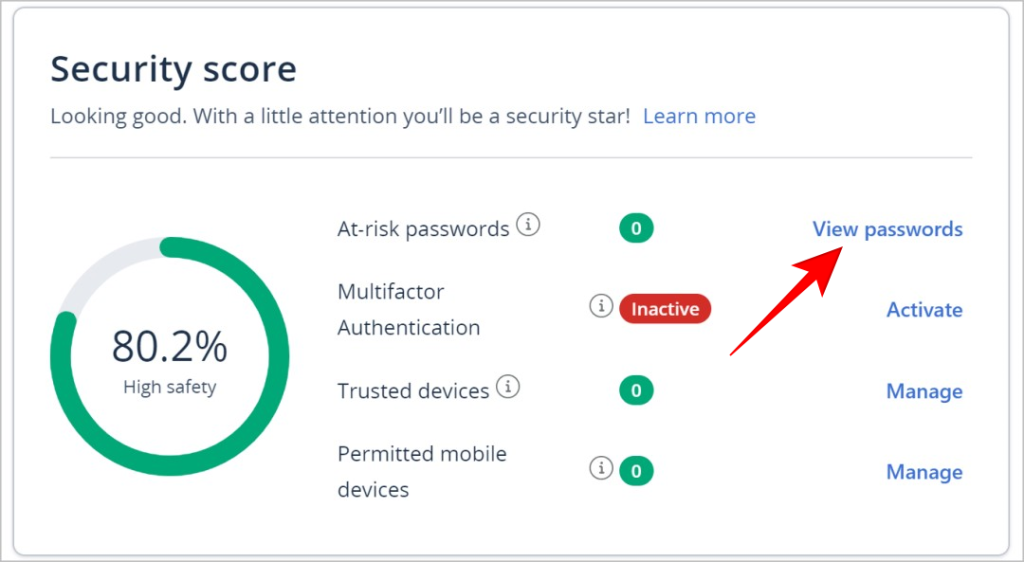Select the At-risk passwords label

coord(423,229)
